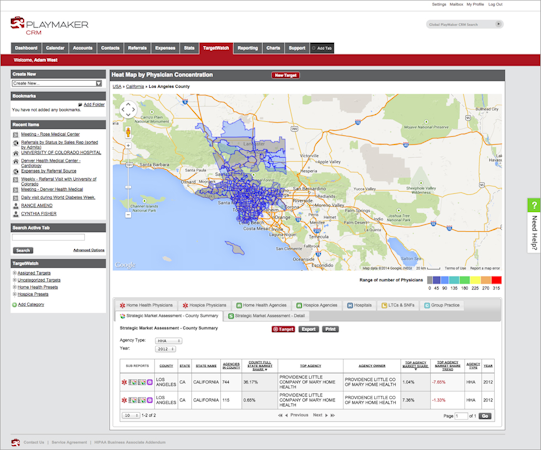Click the first map sub-report icon in the 115 row
This screenshot has width=541, height=450.
(133, 400)
